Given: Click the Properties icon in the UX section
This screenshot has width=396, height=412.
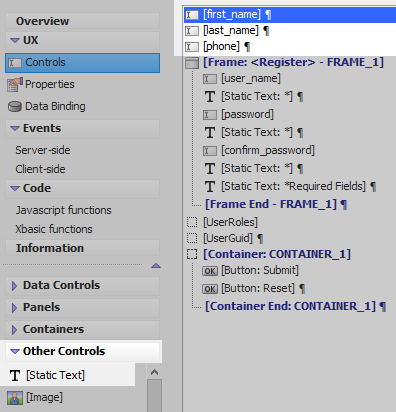Looking at the screenshot, I should tap(15, 85).
